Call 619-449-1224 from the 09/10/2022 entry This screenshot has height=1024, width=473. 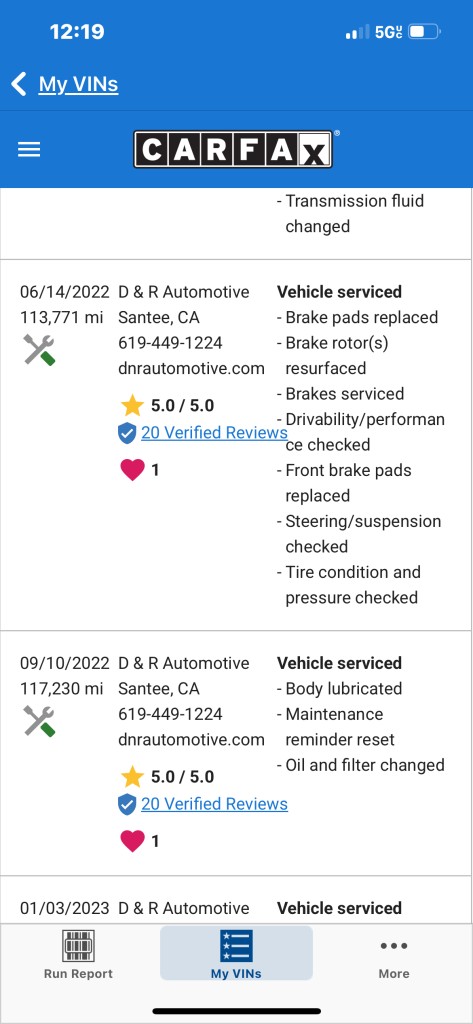171,714
